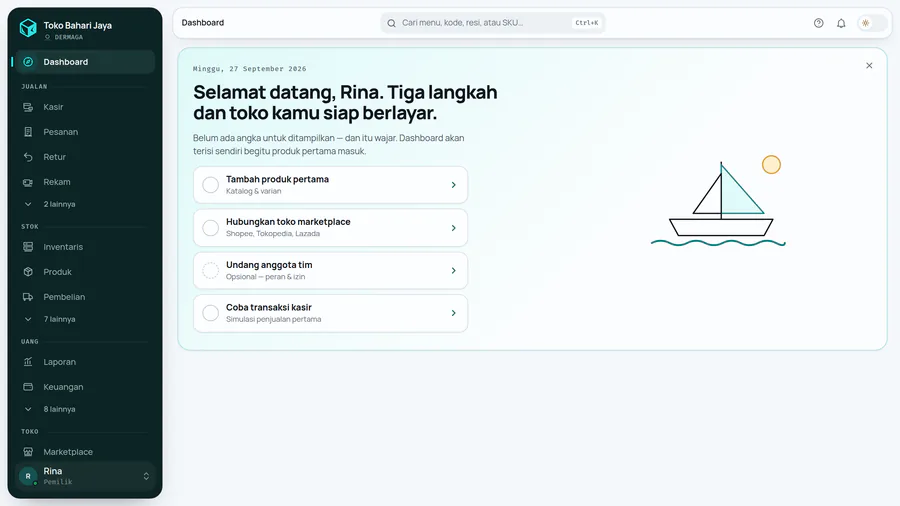
Task: Open the Laporan menu item
Action: pyautogui.click(x=84, y=362)
